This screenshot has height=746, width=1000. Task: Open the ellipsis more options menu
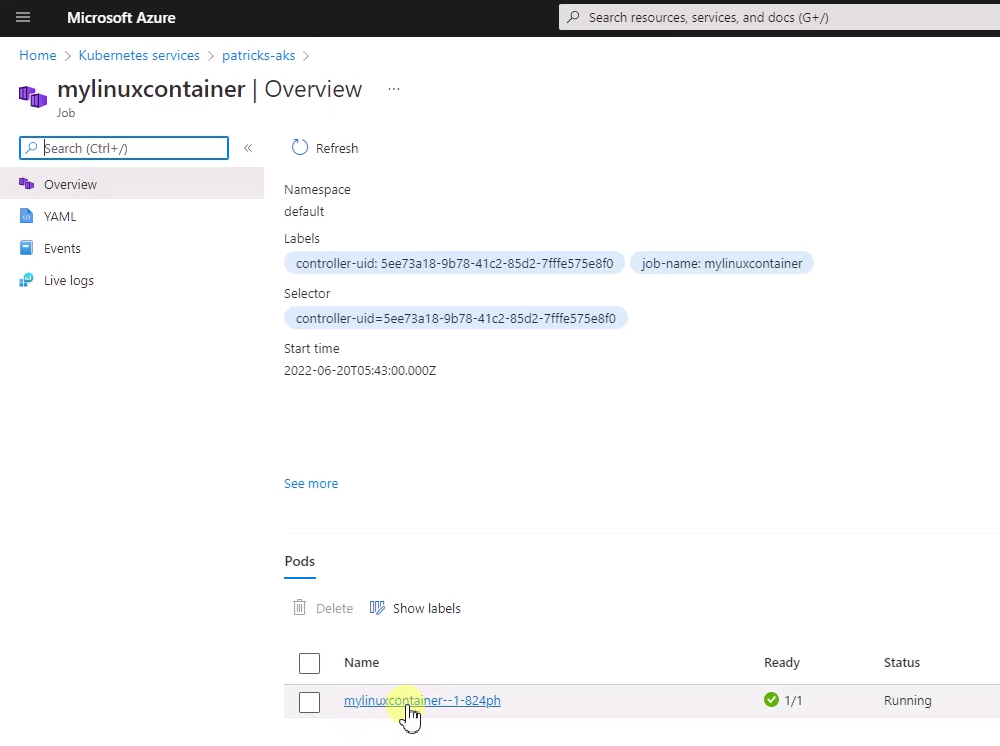pyautogui.click(x=394, y=89)
